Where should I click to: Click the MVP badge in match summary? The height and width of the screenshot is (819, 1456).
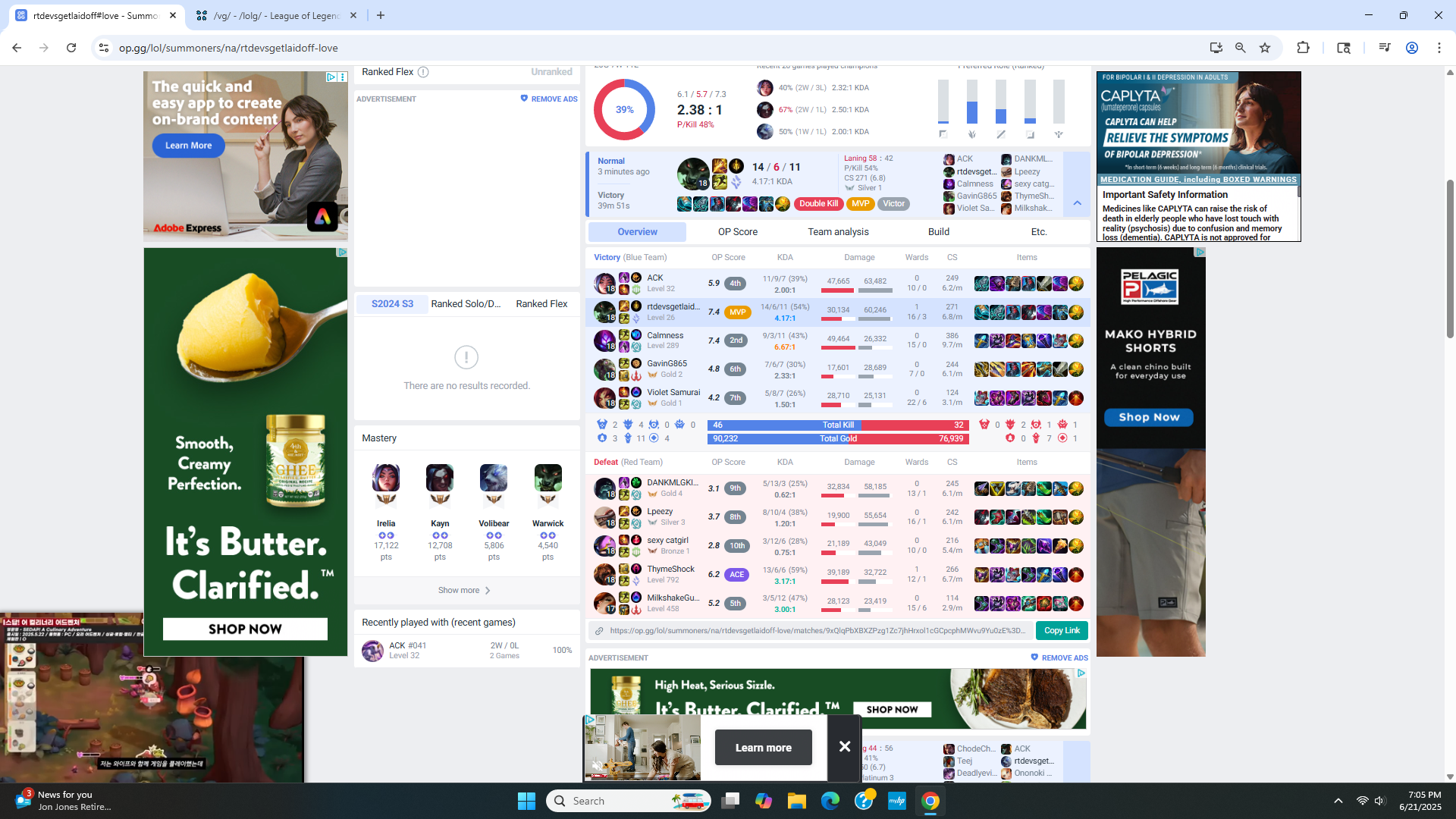pyautogui.click(x=860, y=204)
